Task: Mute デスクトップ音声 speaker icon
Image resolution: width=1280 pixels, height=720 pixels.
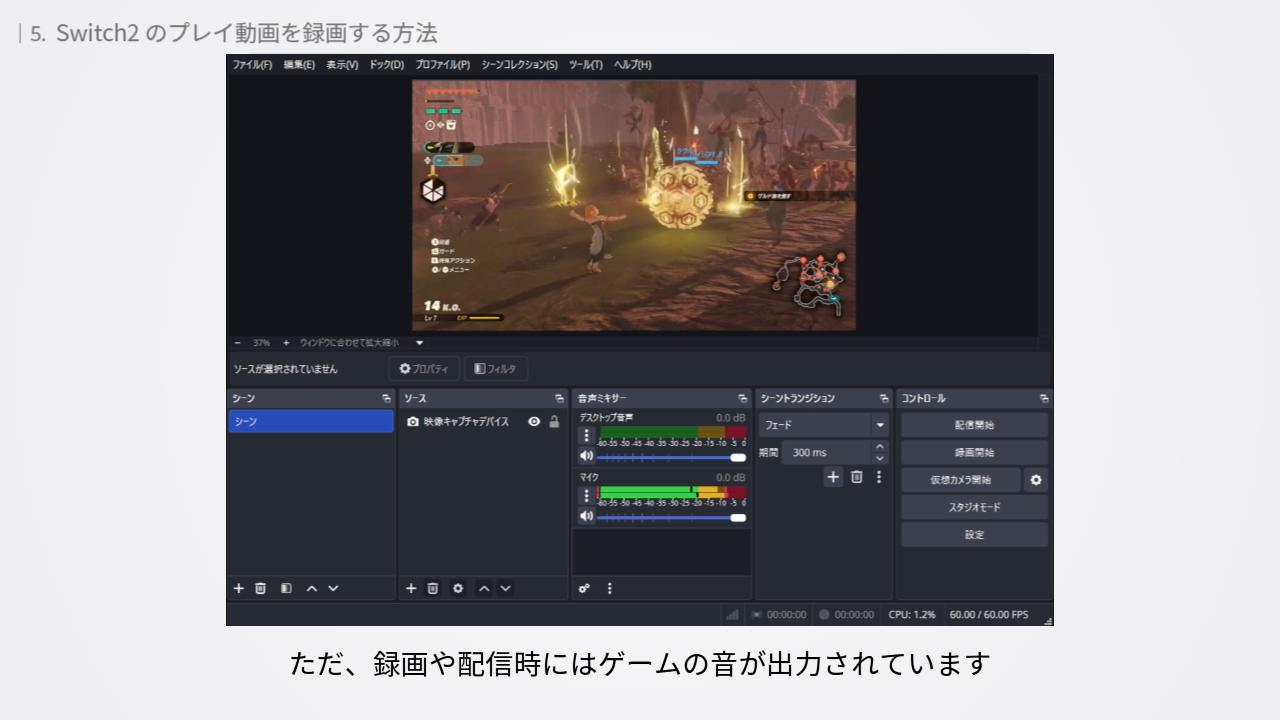Action: [587, 456]
